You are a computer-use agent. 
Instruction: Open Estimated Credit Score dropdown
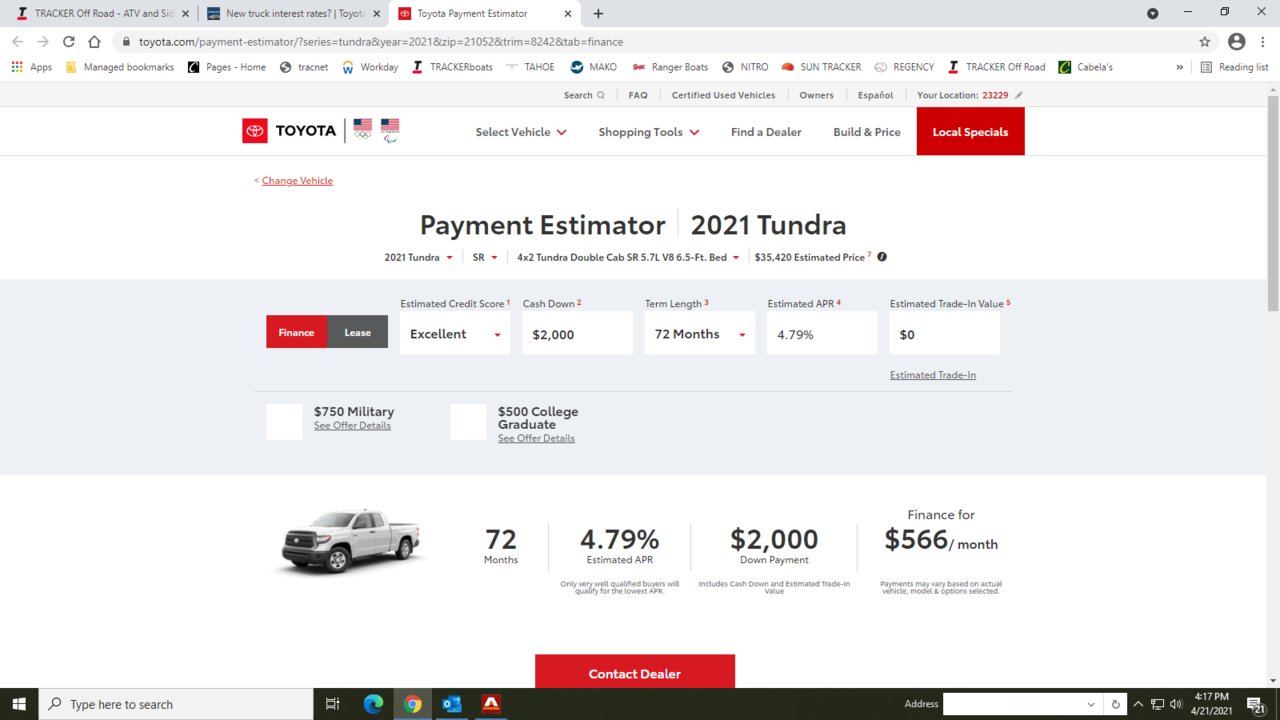(x=455, y=333)
